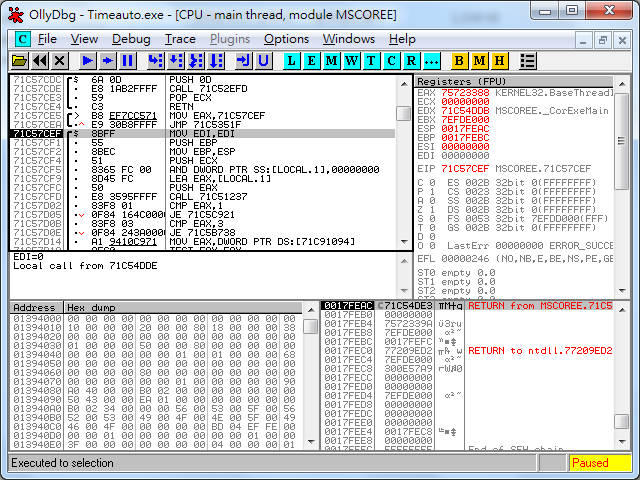Click the EAX register value 75723388

(x=465, y=93)
